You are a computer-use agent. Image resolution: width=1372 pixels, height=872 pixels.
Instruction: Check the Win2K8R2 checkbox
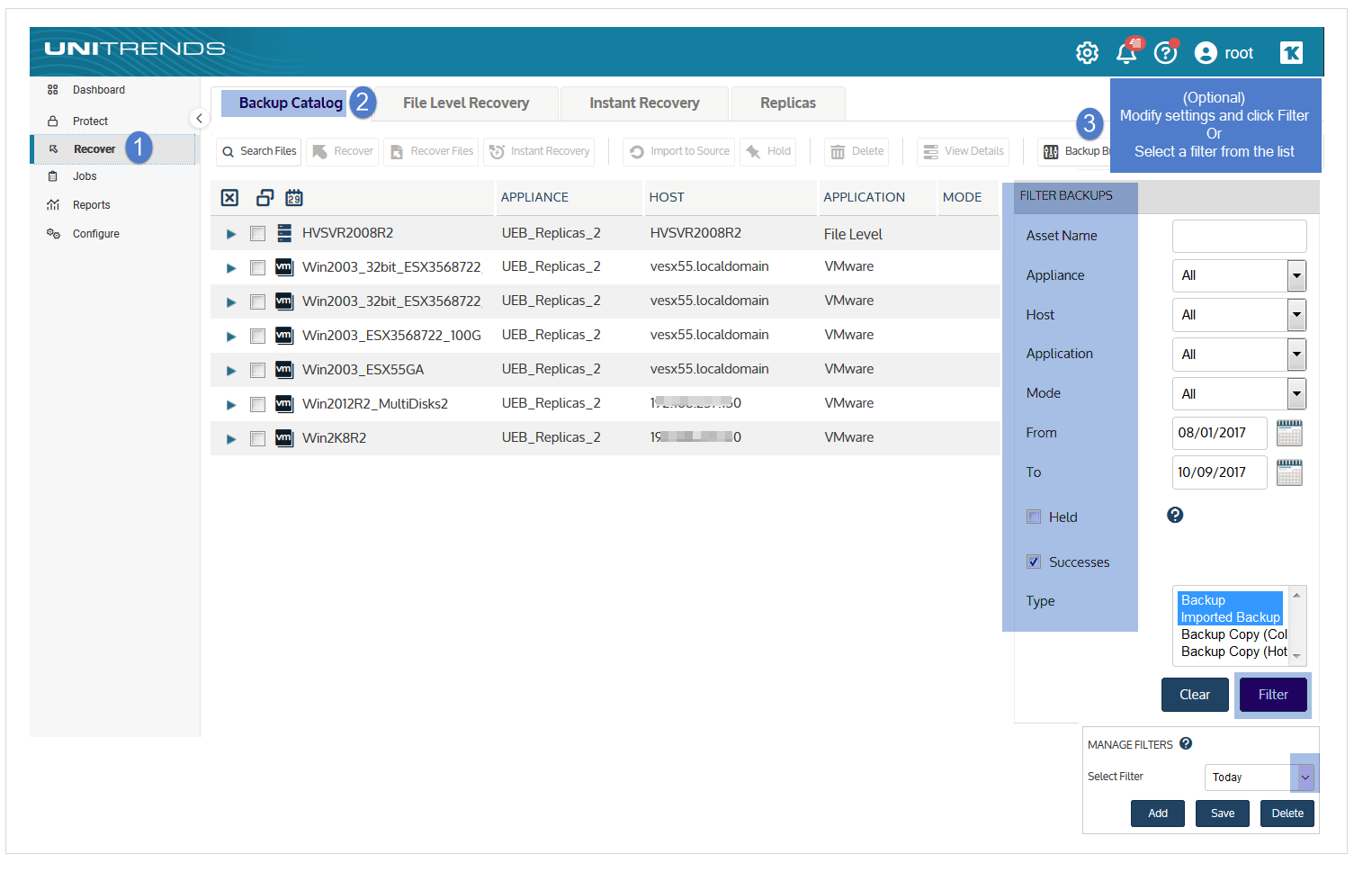tap(257, 439)
